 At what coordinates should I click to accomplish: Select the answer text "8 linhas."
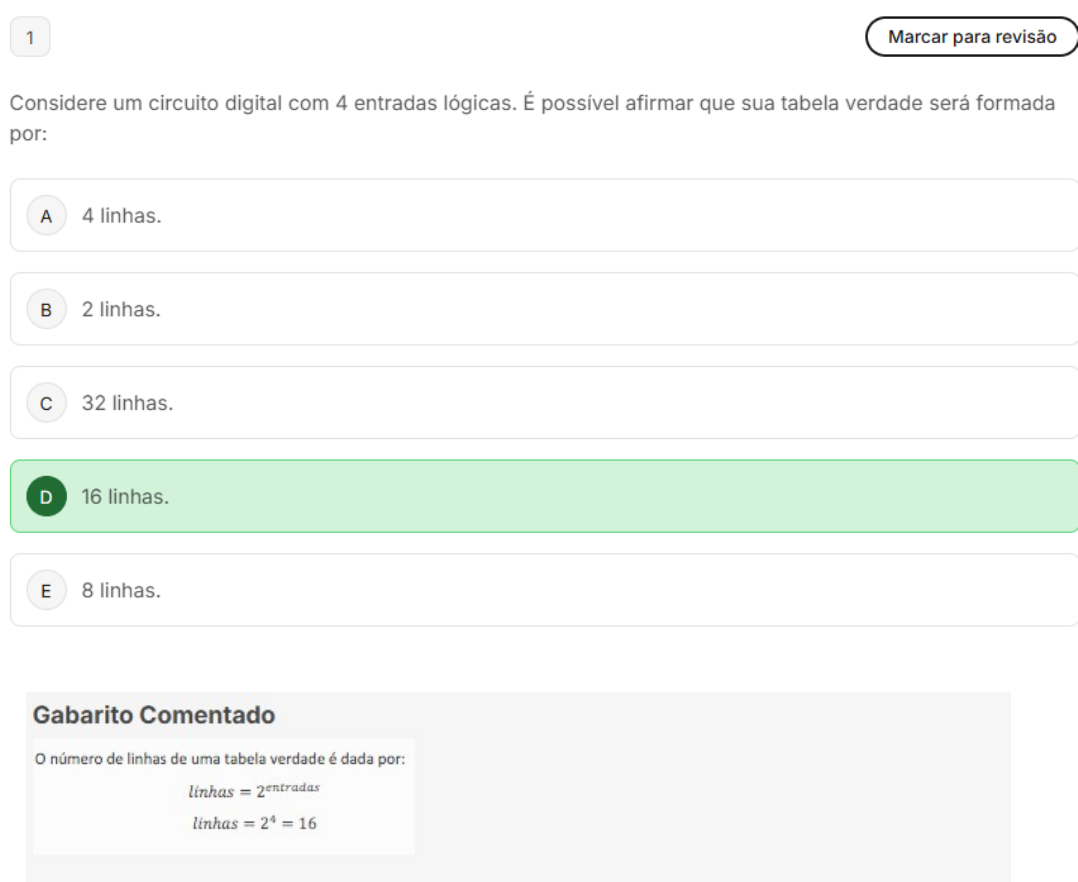pyautogui.click(x=121, y=591)
